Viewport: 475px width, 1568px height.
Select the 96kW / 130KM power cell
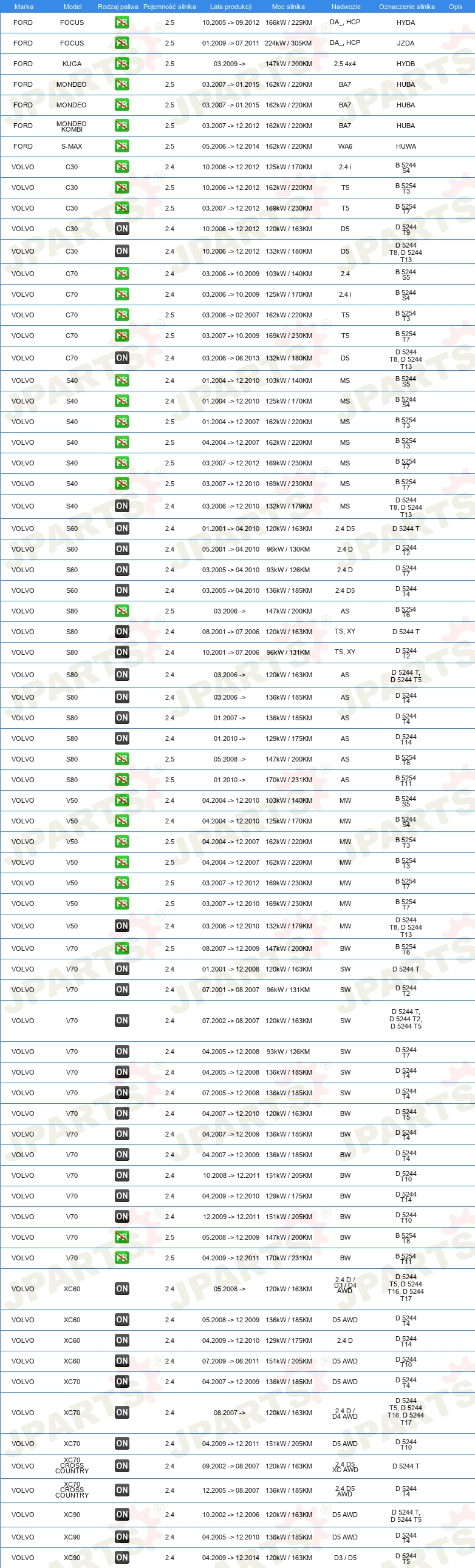tap(289, 549)
